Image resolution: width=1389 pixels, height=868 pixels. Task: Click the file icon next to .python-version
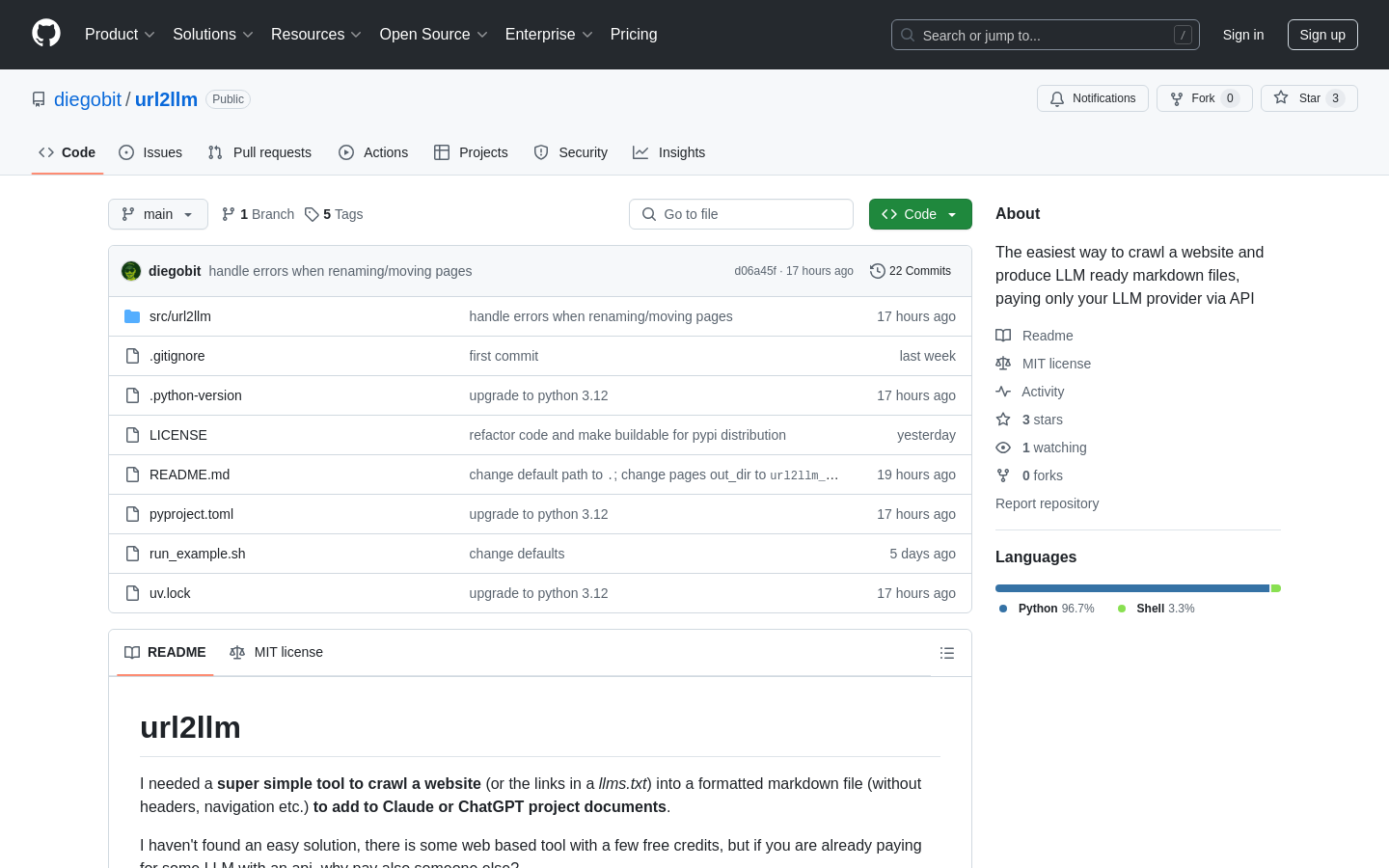point(132,395)
